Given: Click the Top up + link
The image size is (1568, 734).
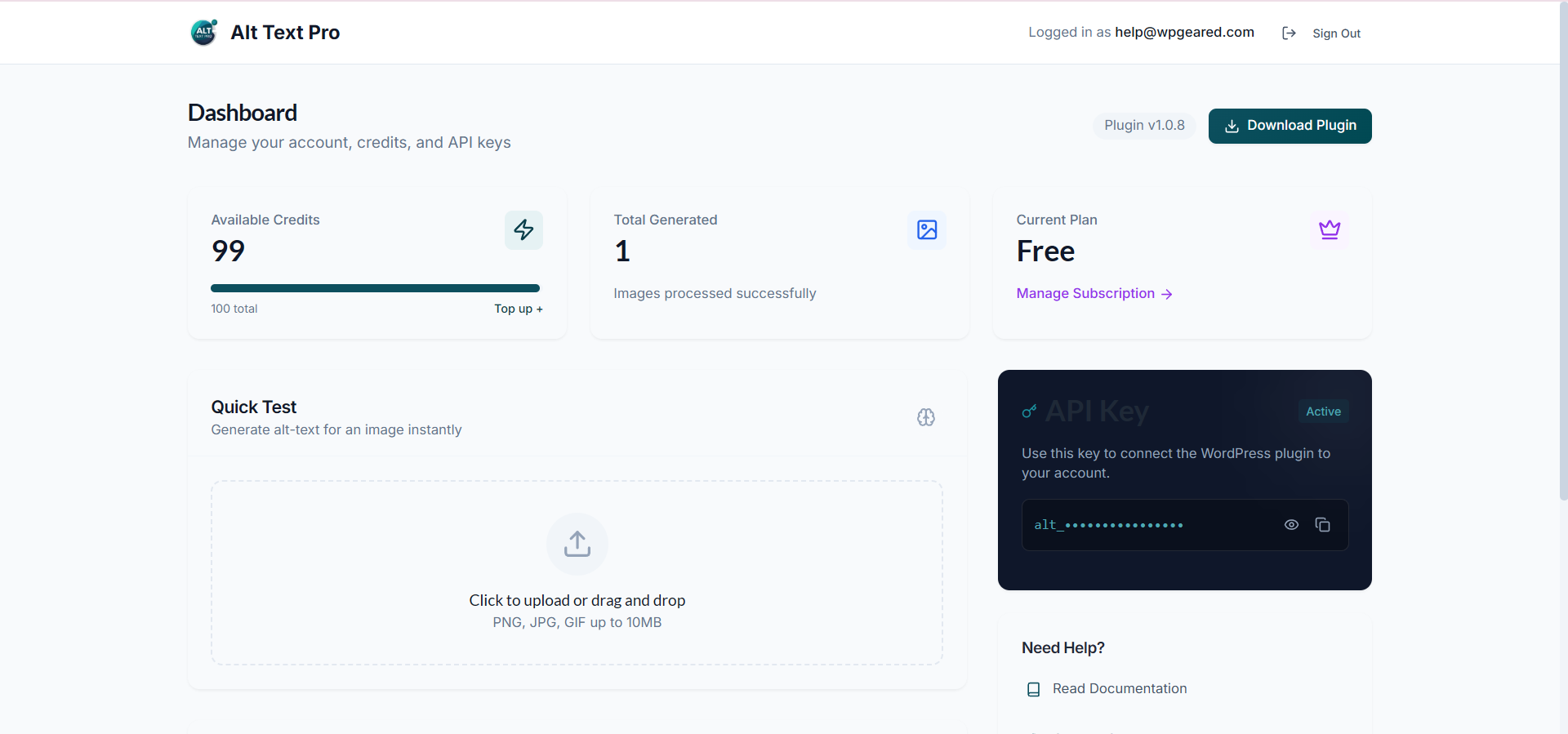Looking at the screenshot, I should [518, 309].
